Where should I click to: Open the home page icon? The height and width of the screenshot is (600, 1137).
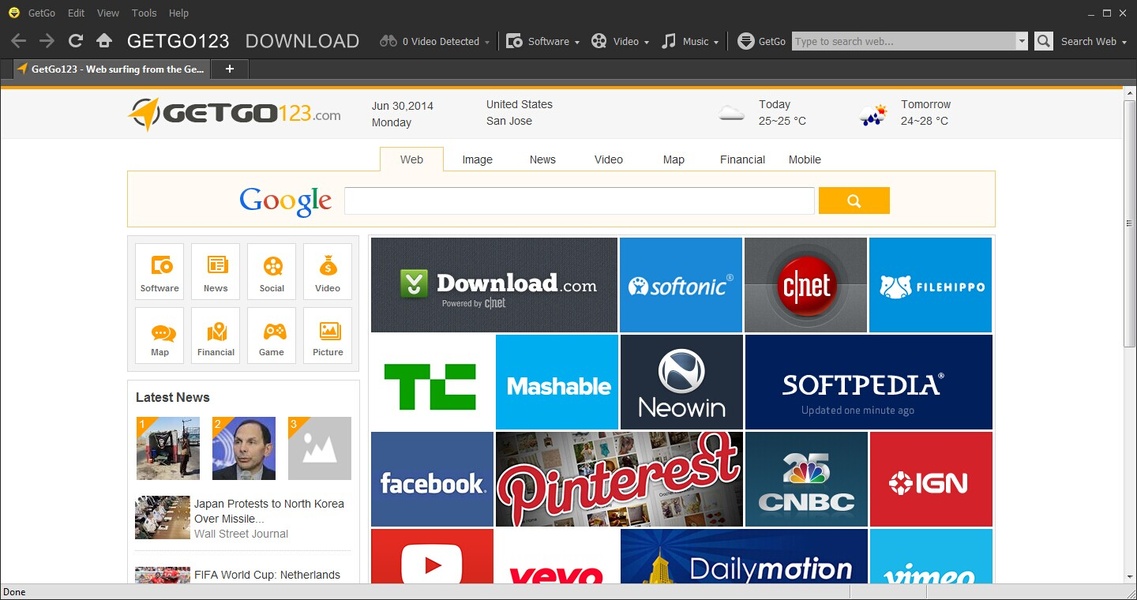point(104,41)
